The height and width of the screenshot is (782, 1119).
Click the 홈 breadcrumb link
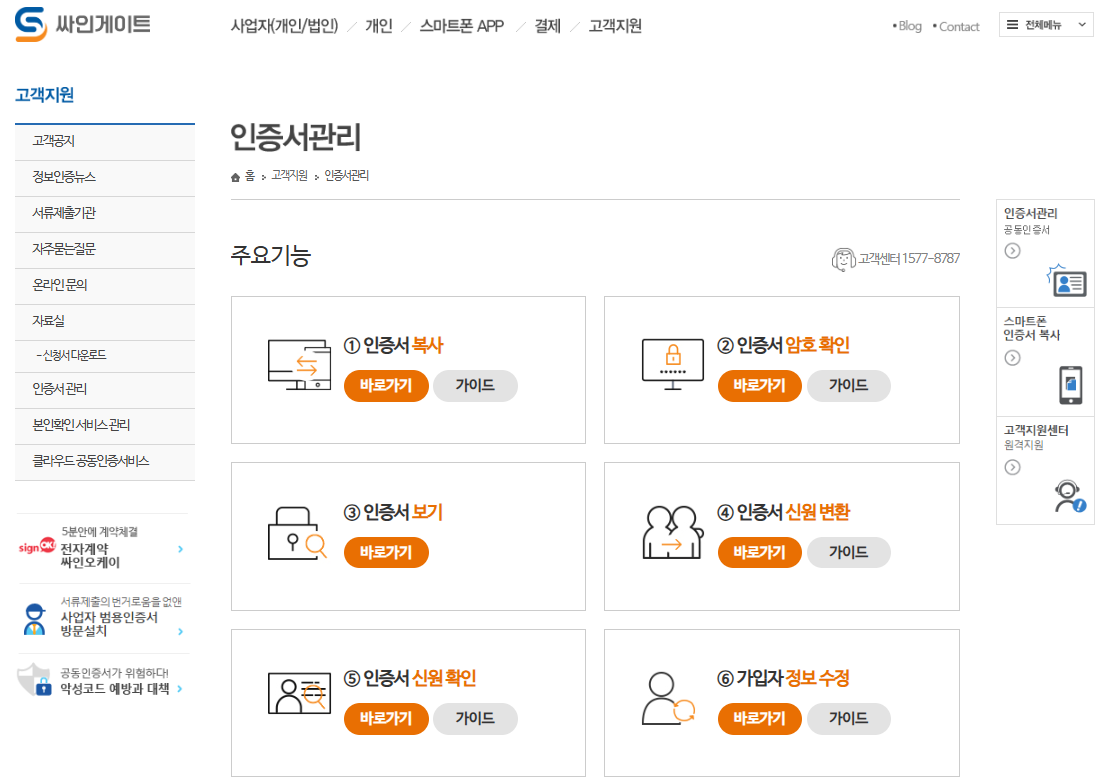click(250, 176)
